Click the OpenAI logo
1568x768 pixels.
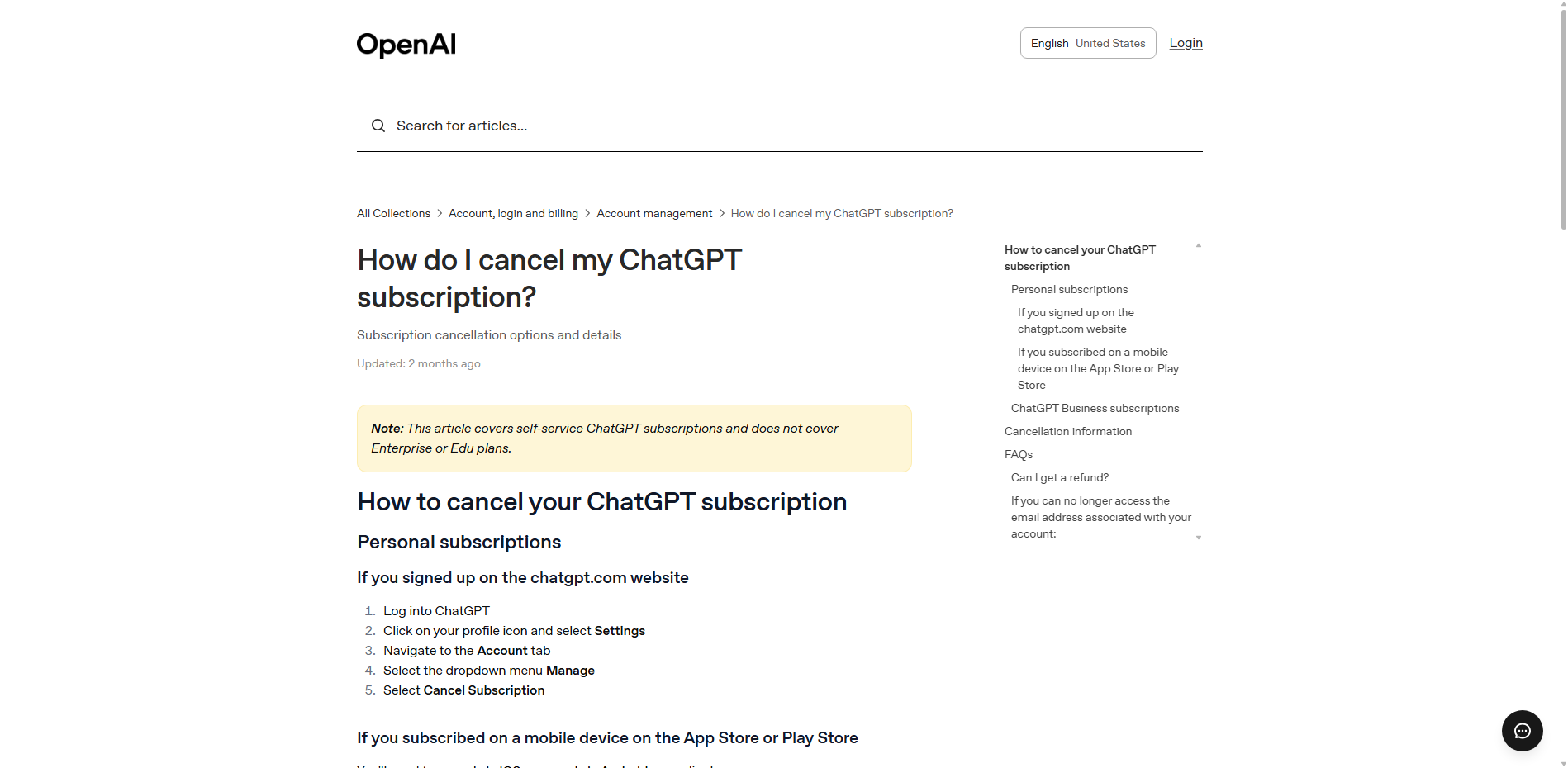(406, 44)
